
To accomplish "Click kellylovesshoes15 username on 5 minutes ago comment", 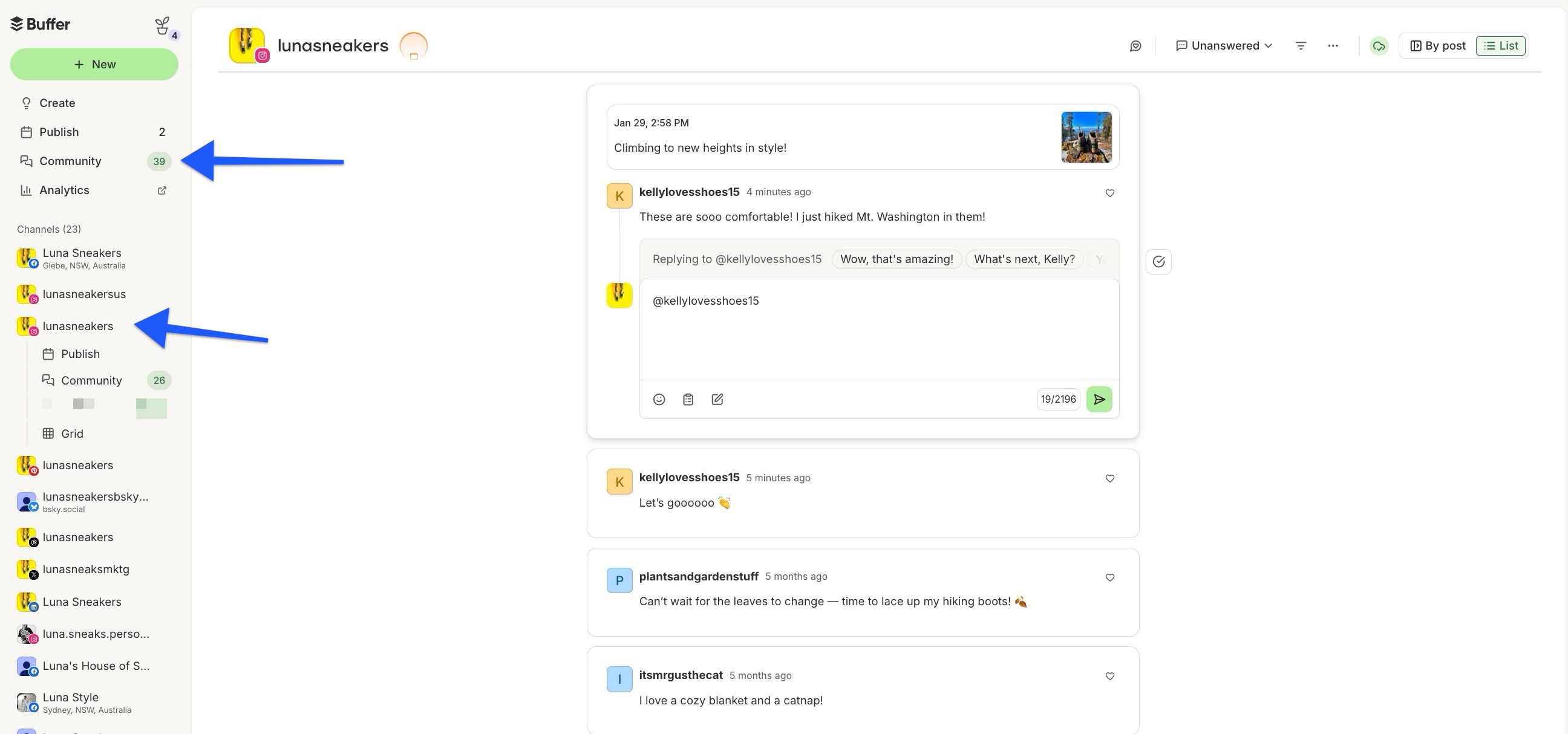I will click(x=689, y=478).
